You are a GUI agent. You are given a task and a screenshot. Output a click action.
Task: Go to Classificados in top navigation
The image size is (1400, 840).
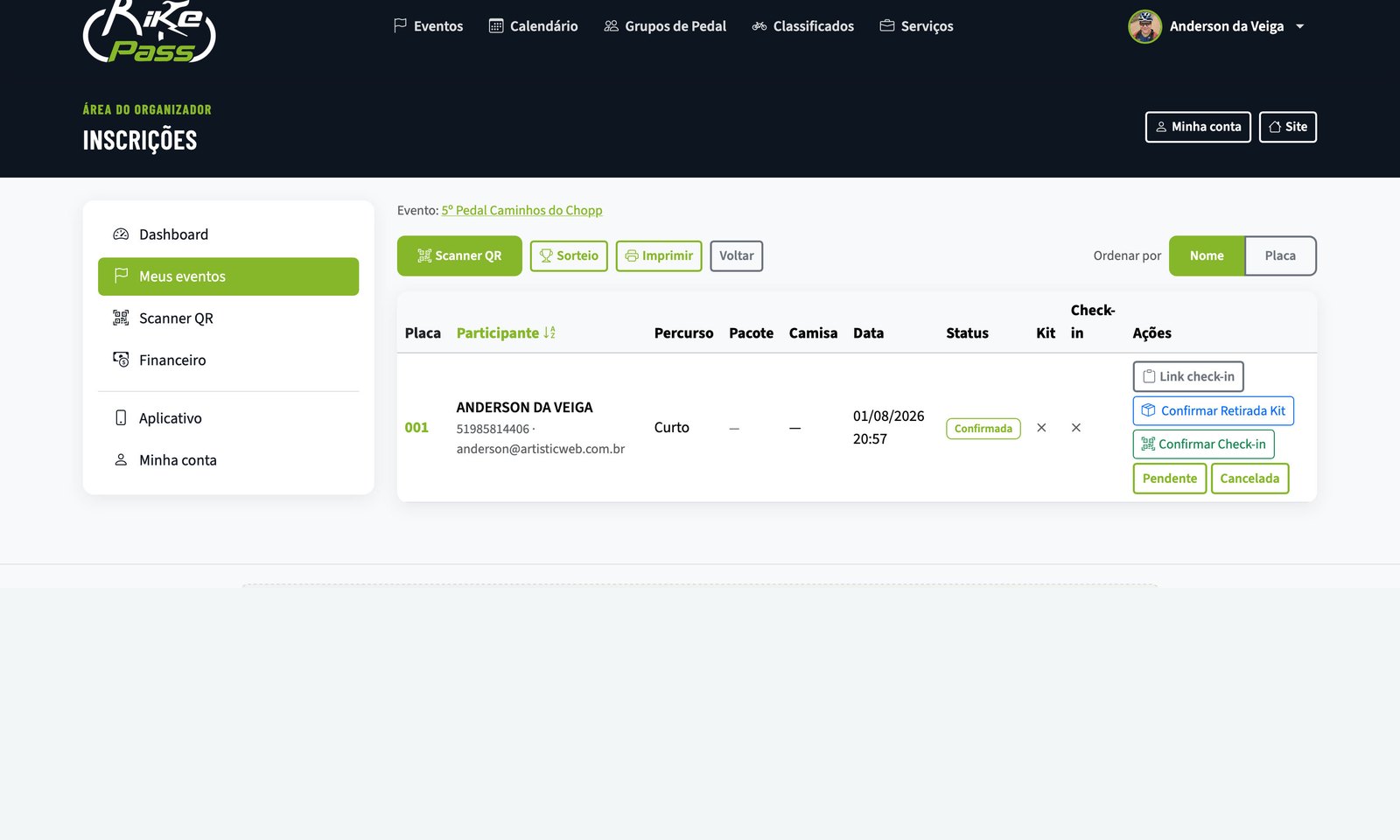[802, 26]
